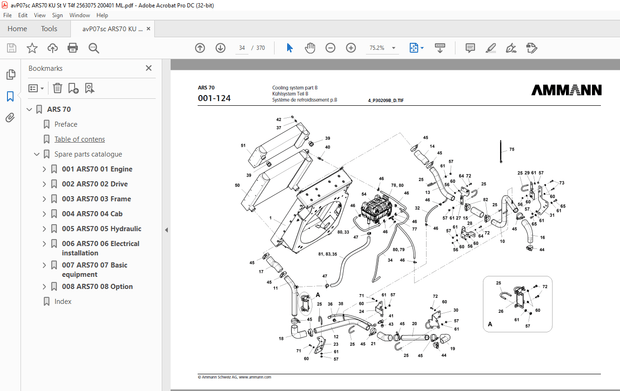Switch to the Tools tab
620x391 pixels.
(49, 29)
